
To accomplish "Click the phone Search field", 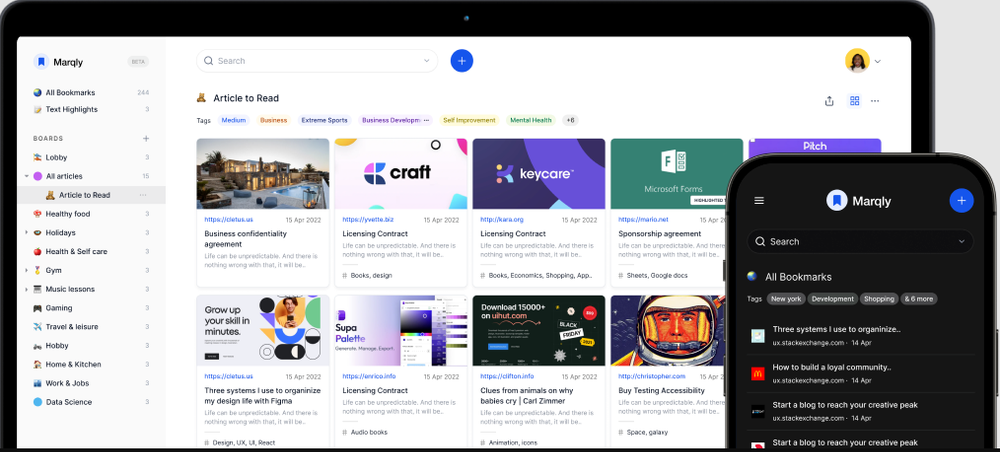I will (x=860, y=242).
